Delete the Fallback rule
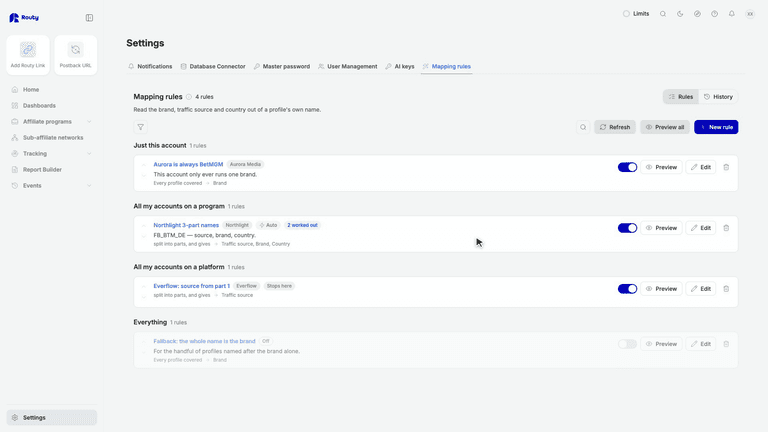Image resolution: width=768 pixels, height=432 pixels. (726, 344)
